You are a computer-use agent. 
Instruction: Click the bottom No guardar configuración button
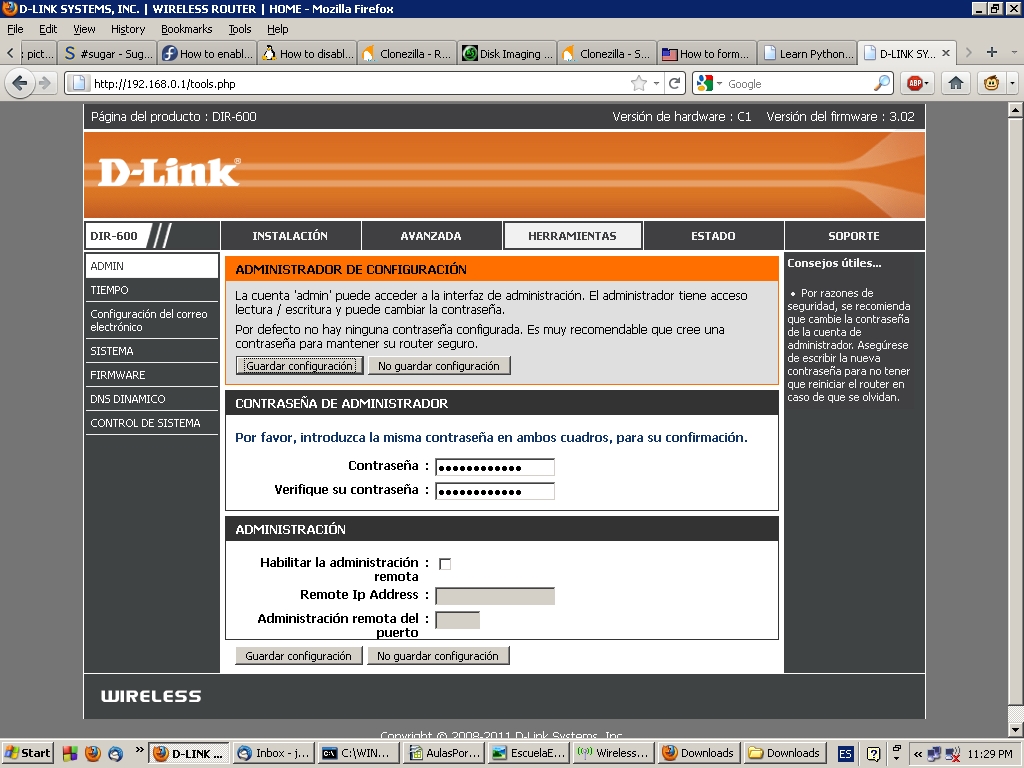tap(438, 656)
